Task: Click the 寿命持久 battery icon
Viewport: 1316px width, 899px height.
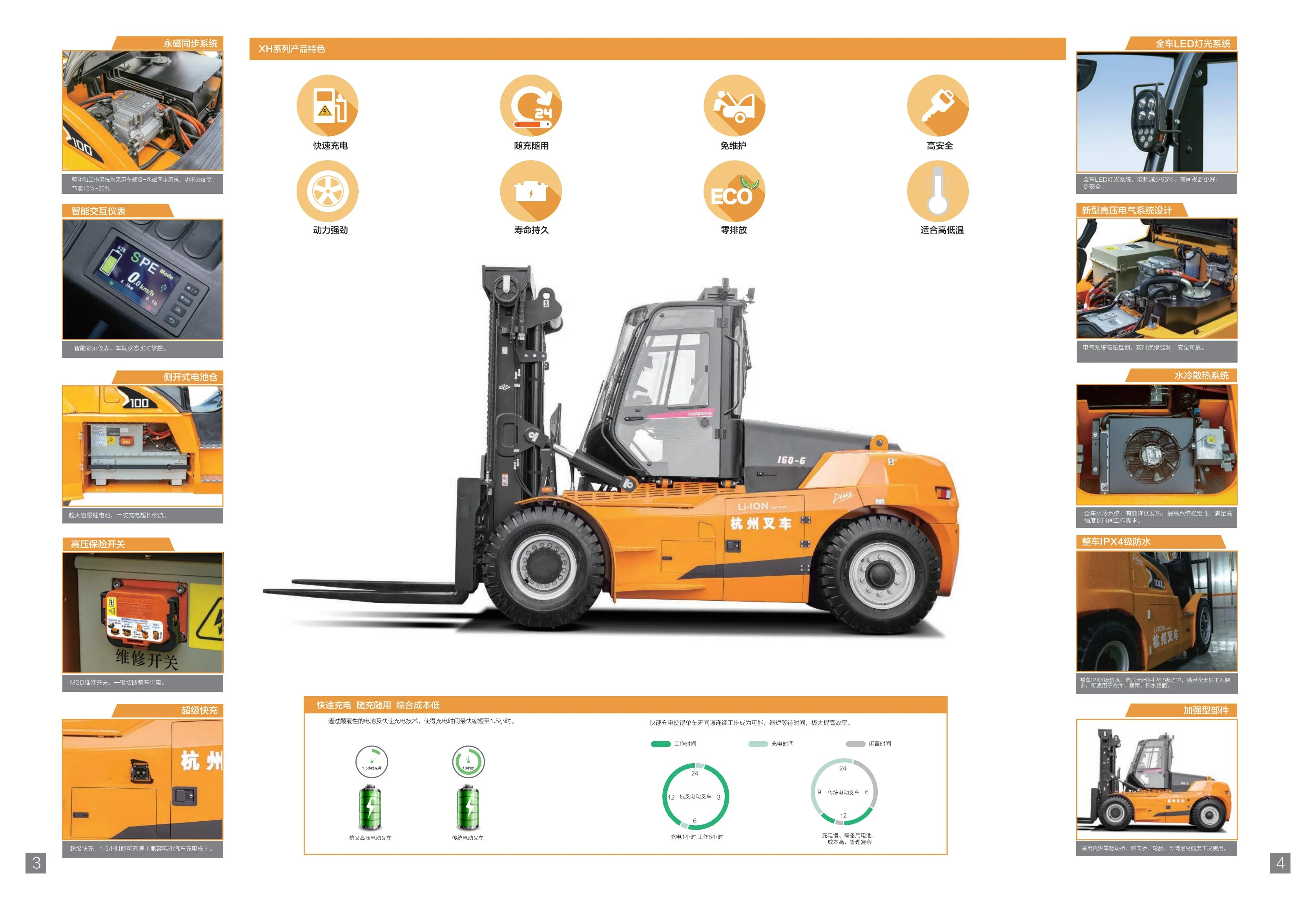Action: [x=530, y=191]
